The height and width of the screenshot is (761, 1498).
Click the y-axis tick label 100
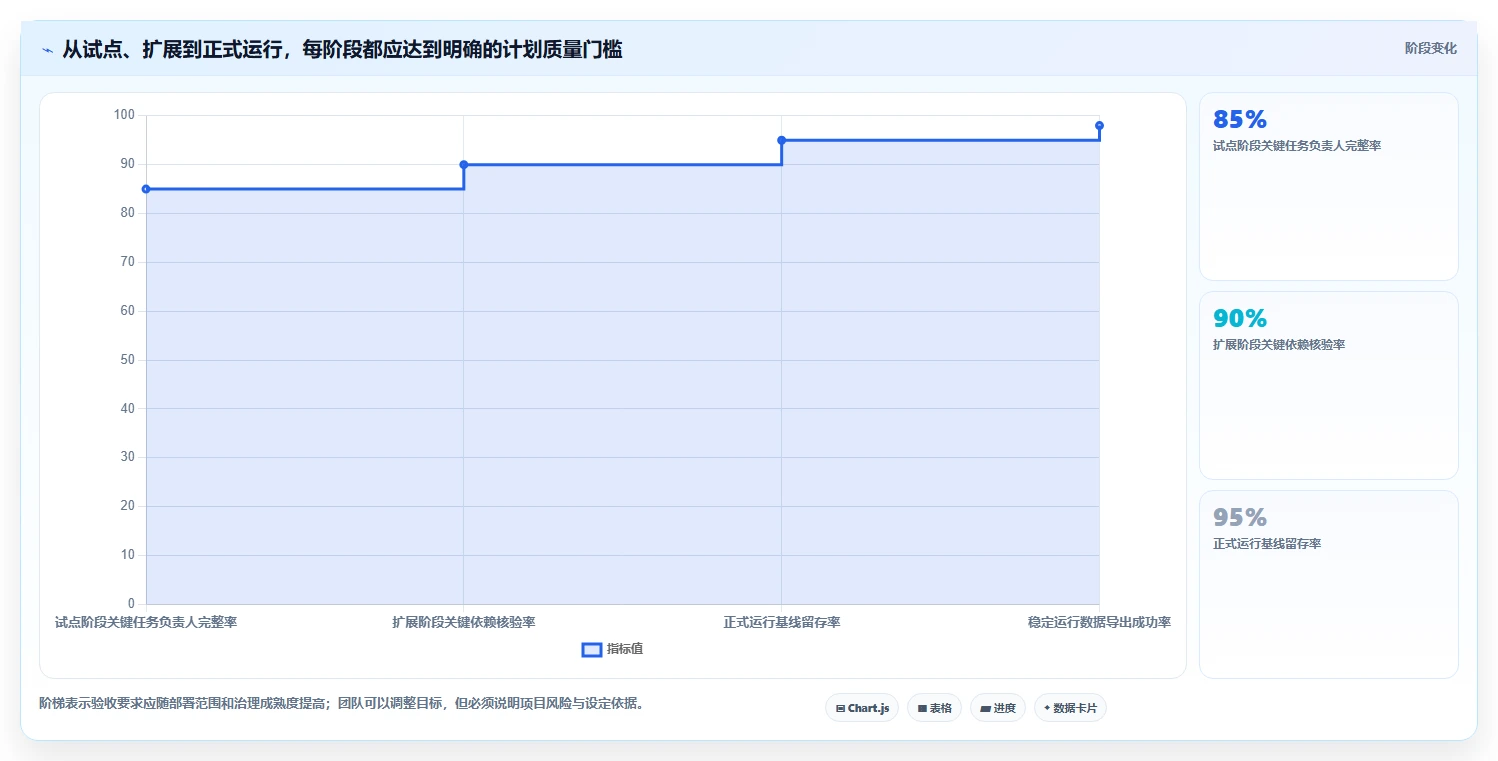124,115
